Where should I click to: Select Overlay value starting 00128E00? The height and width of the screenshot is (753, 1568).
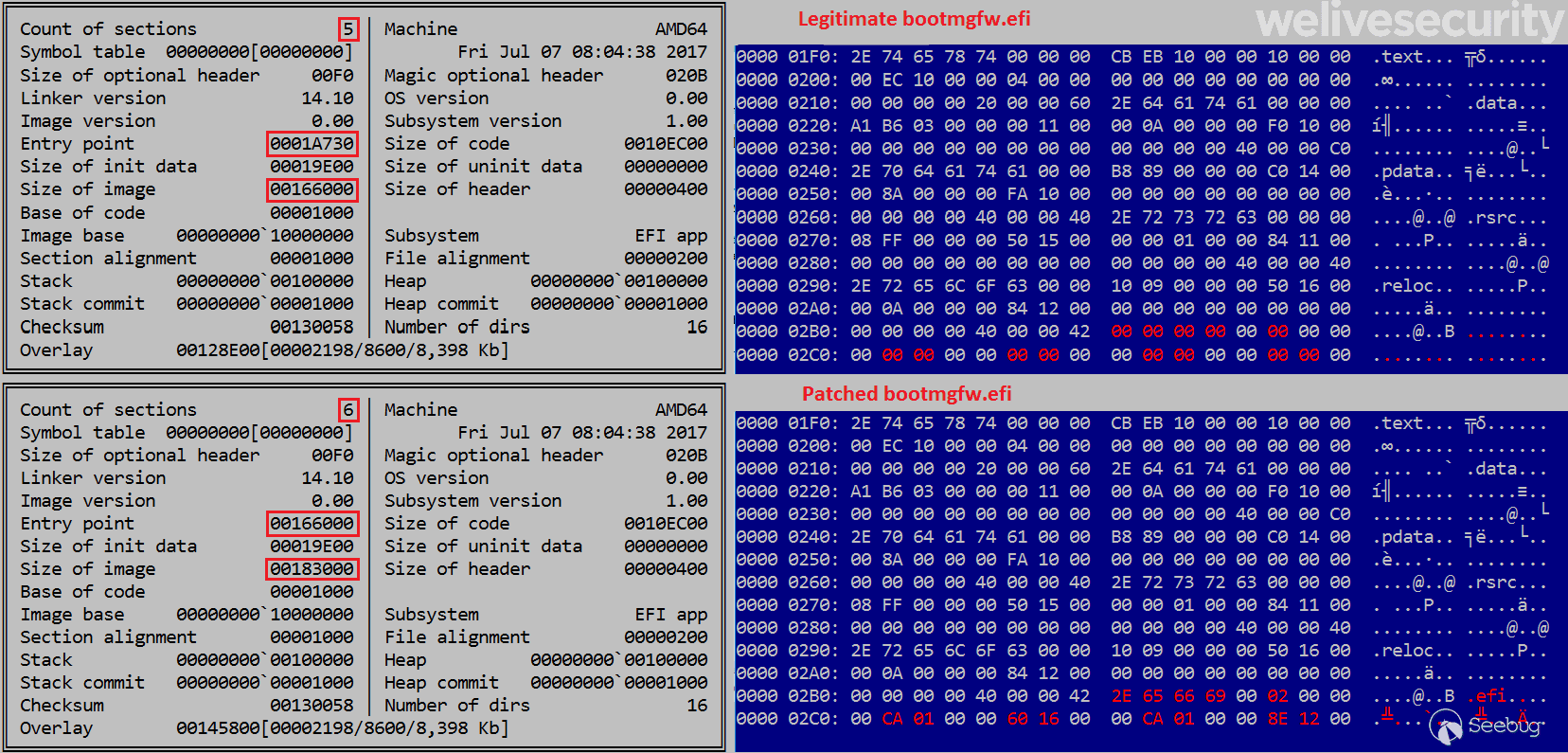pos(342,350)
